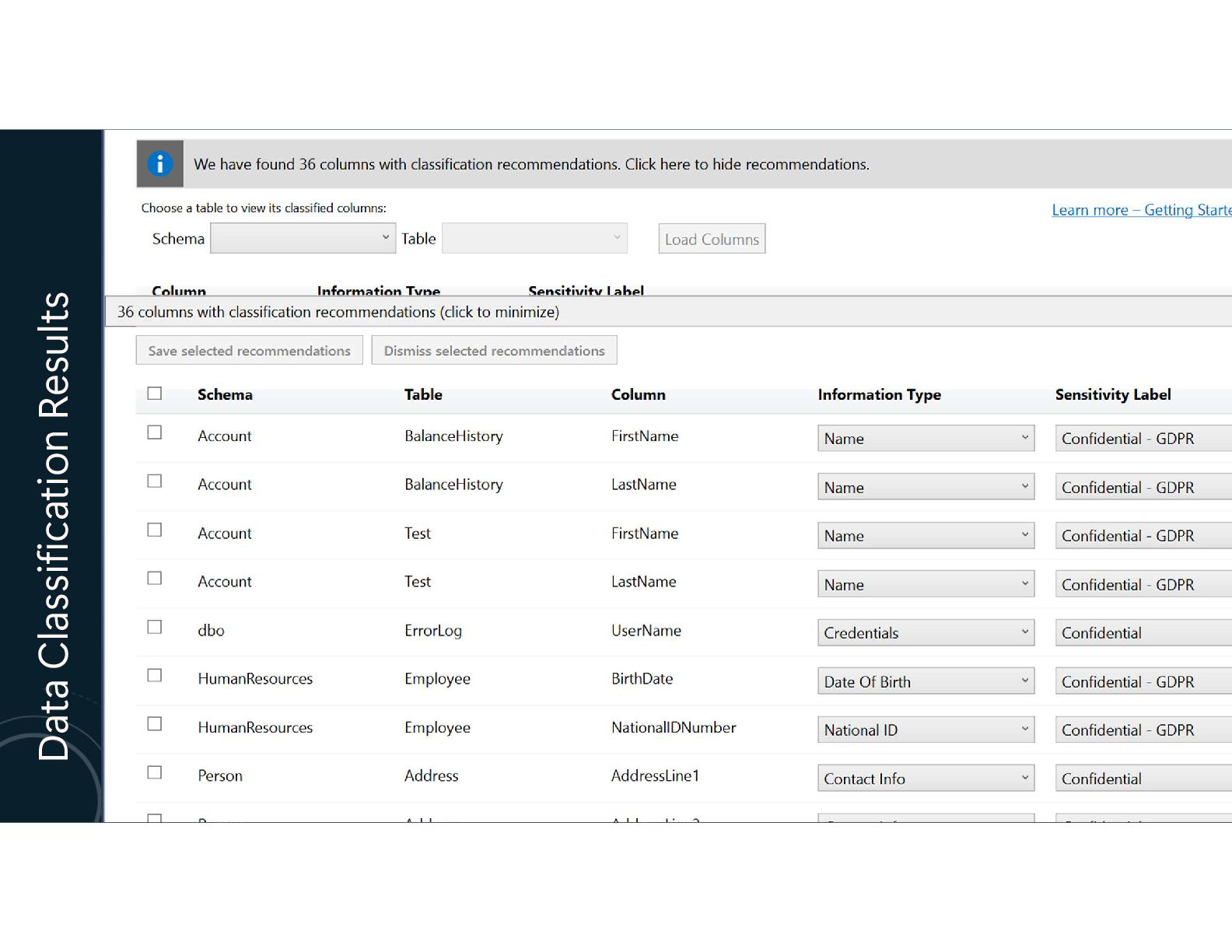Open Sensitivity Label dropdown for BalanceHistory FirstName
Viewport: 1232px width, 952px height.
point(1143,438)
